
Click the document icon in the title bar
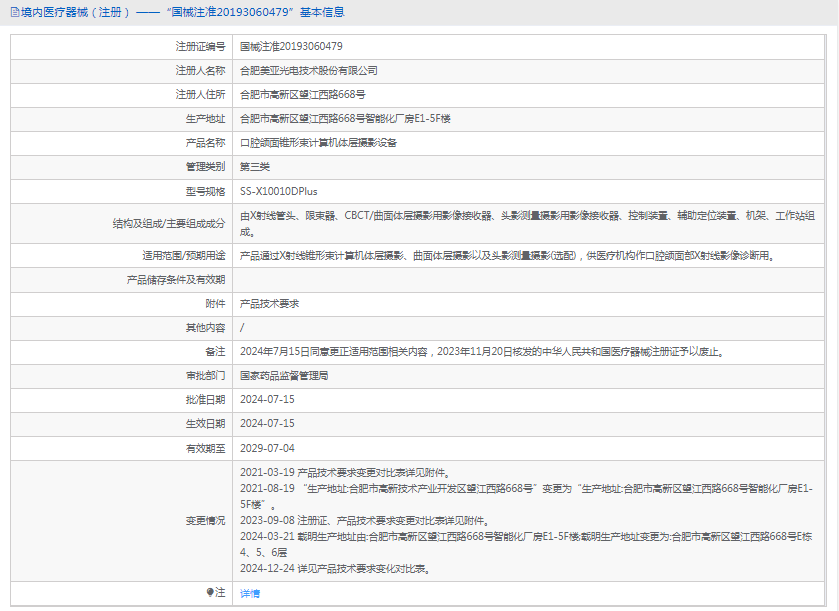(14, 12)
